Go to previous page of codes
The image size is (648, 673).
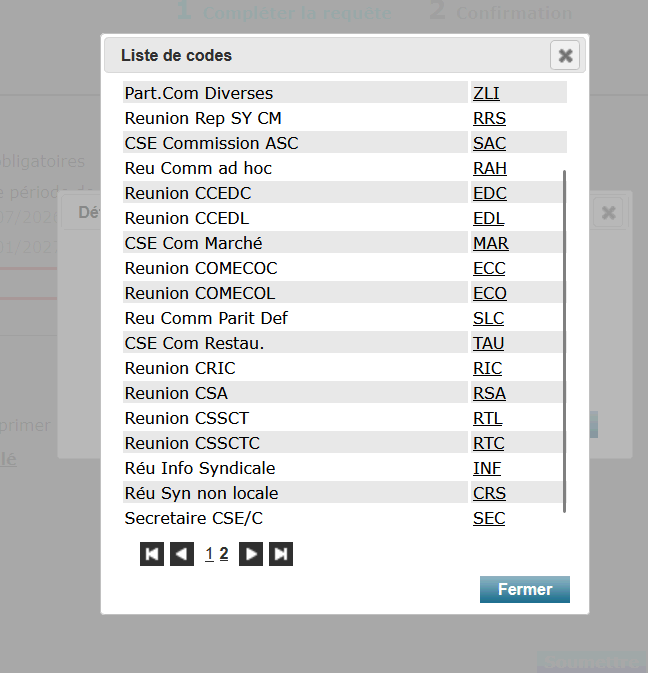click(x=182, y=554)
